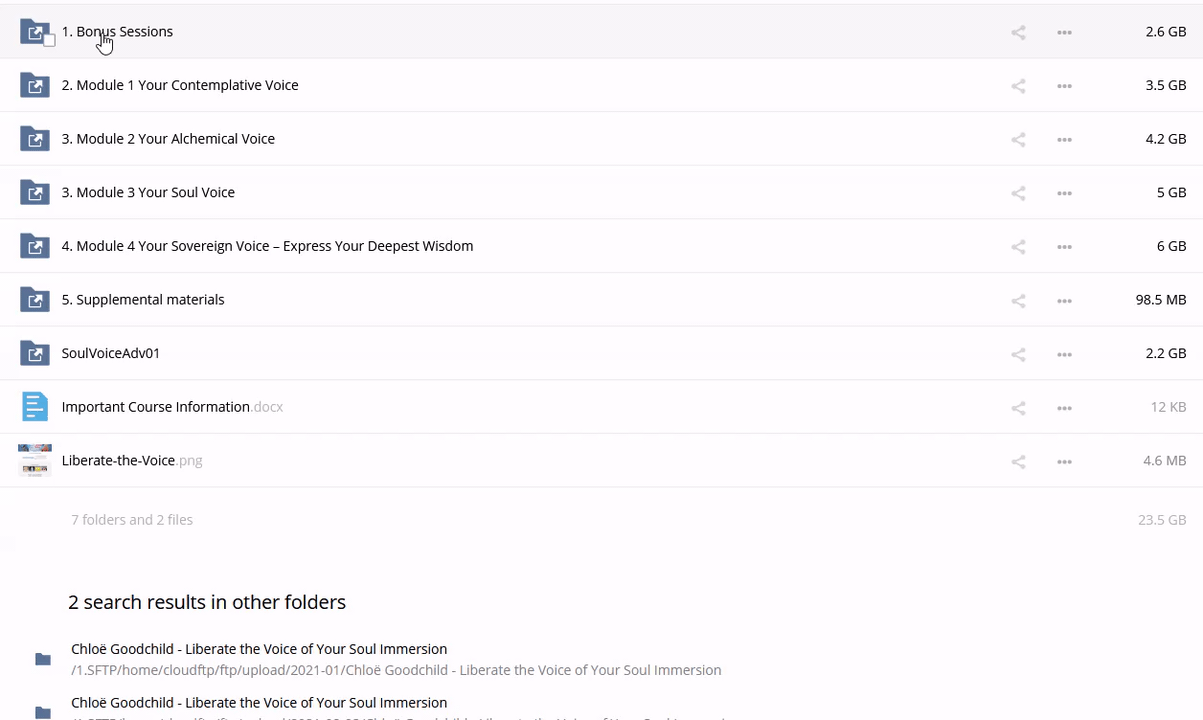The height and width of the screenshot is (720, 1203).
Task: Open the Important Course Information document icon
Action: pyautogui.click(x=35, y=407)
